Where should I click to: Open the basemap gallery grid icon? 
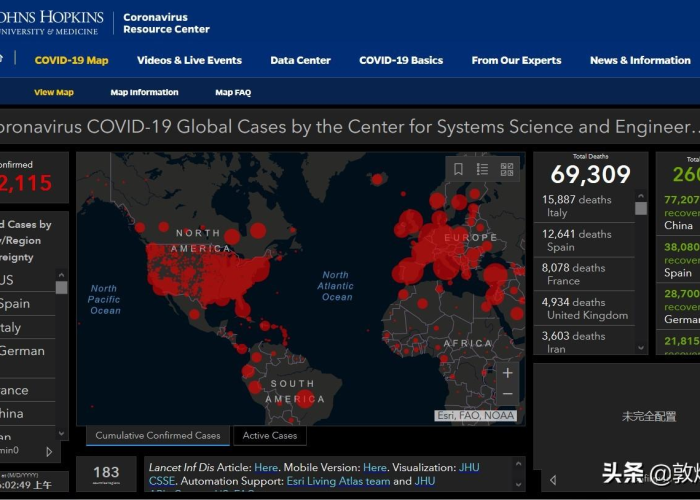tap(507, 169)
